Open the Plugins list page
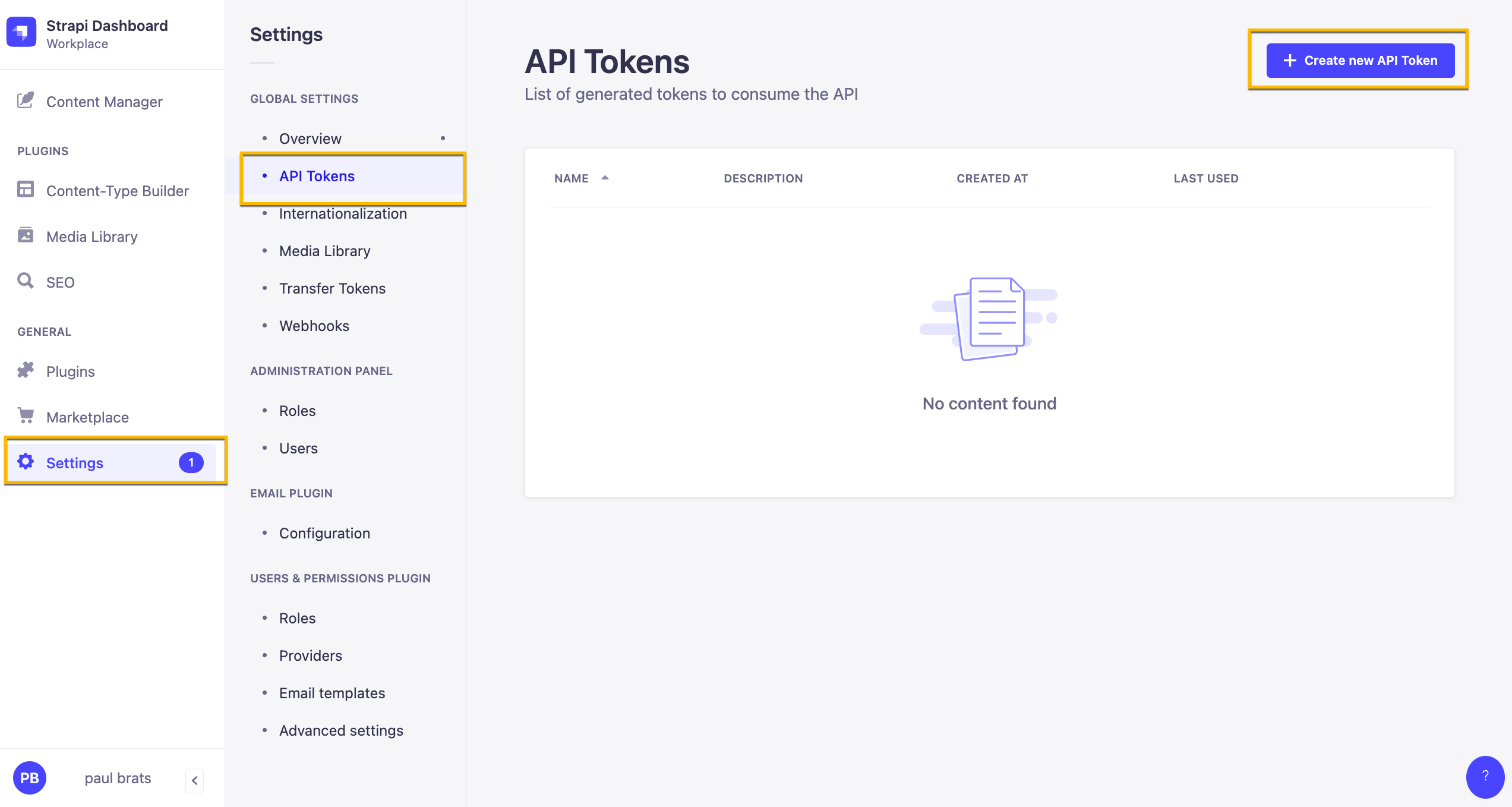 coord(71,371)
